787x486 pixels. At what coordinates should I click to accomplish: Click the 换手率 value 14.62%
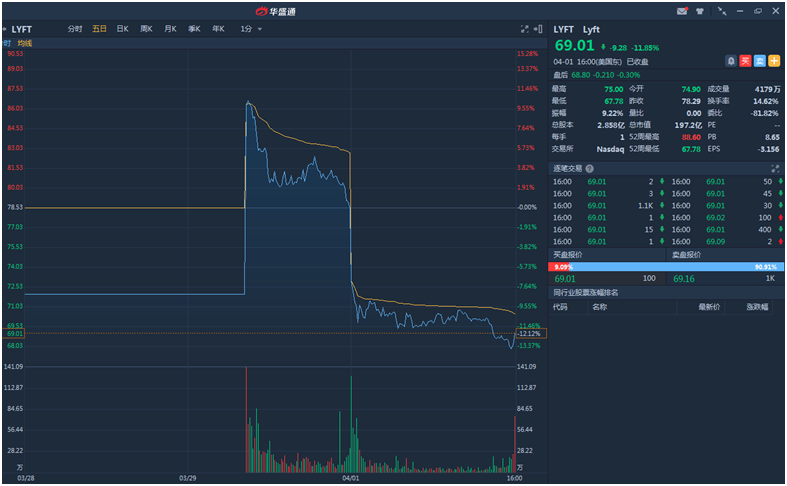(x=765, y=101)
